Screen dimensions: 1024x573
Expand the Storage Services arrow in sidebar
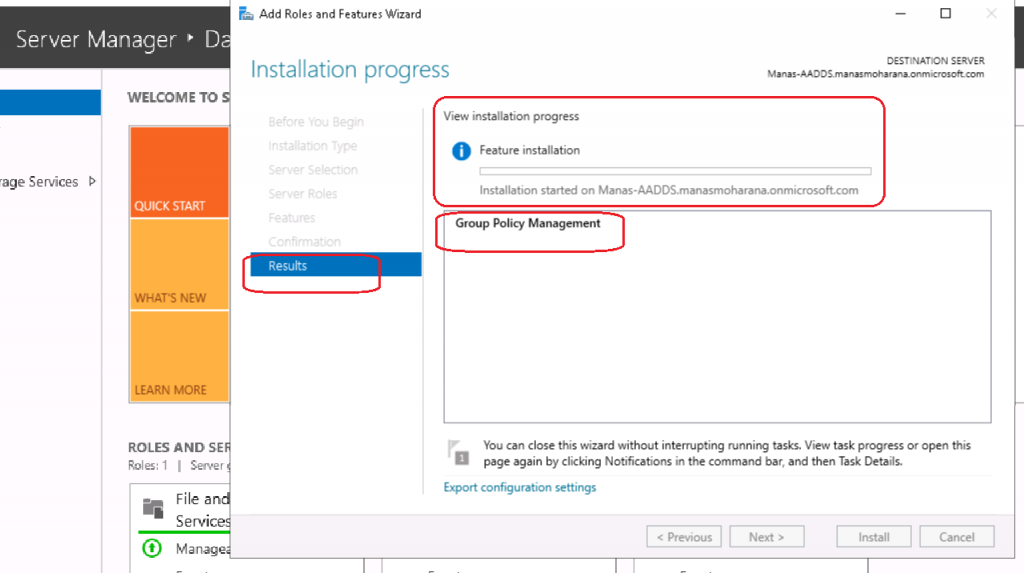(93, 182)
